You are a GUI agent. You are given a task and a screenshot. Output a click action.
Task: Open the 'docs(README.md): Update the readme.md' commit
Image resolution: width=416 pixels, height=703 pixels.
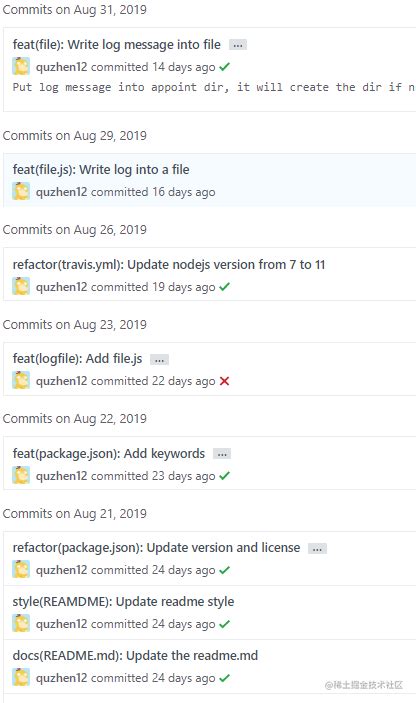tap(135, 655)
